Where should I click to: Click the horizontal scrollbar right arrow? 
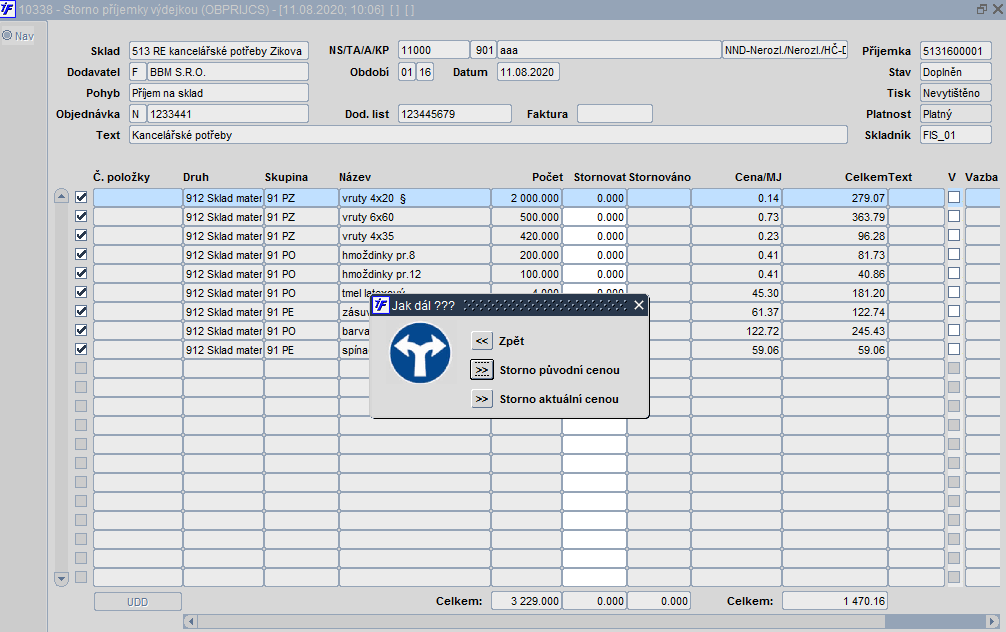(993, 621)
